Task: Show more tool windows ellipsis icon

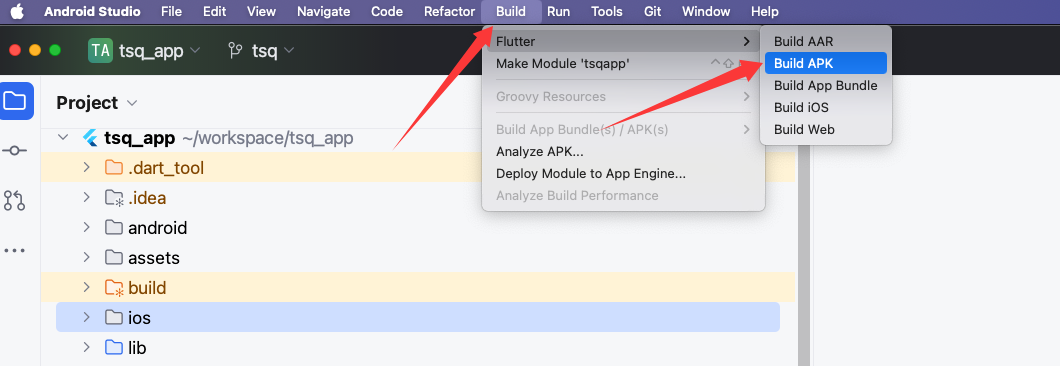Action: click(x=15, y=250)
